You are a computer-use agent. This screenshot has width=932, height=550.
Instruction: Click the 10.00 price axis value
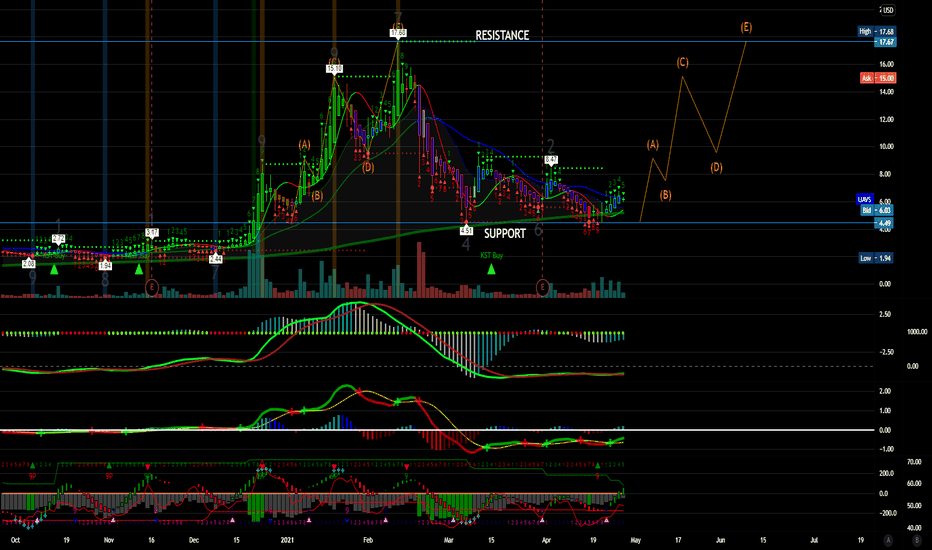886,147
